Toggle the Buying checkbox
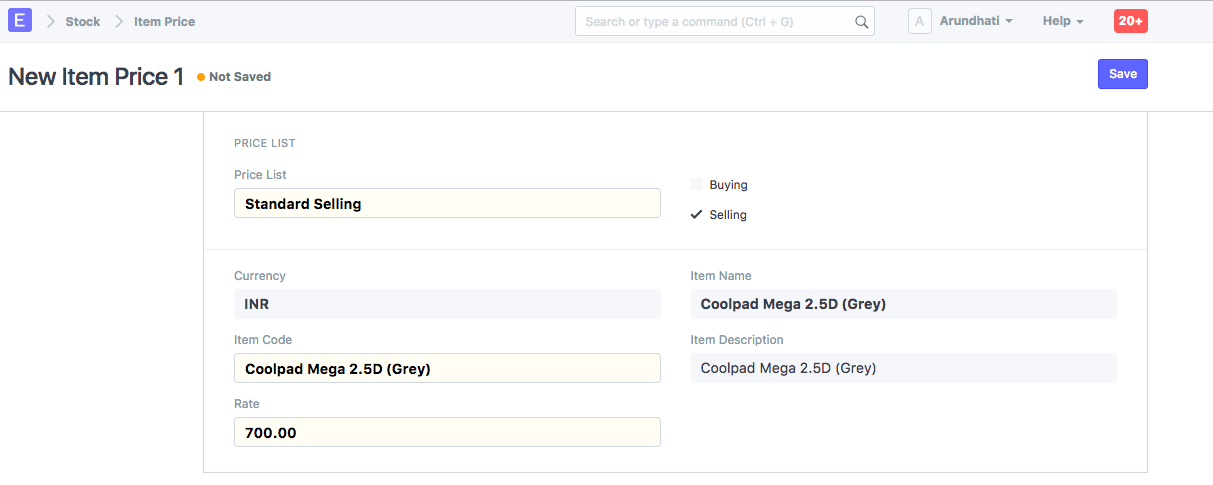The height and width of the screenshot is (485, 1213). (x=697, y=185)
